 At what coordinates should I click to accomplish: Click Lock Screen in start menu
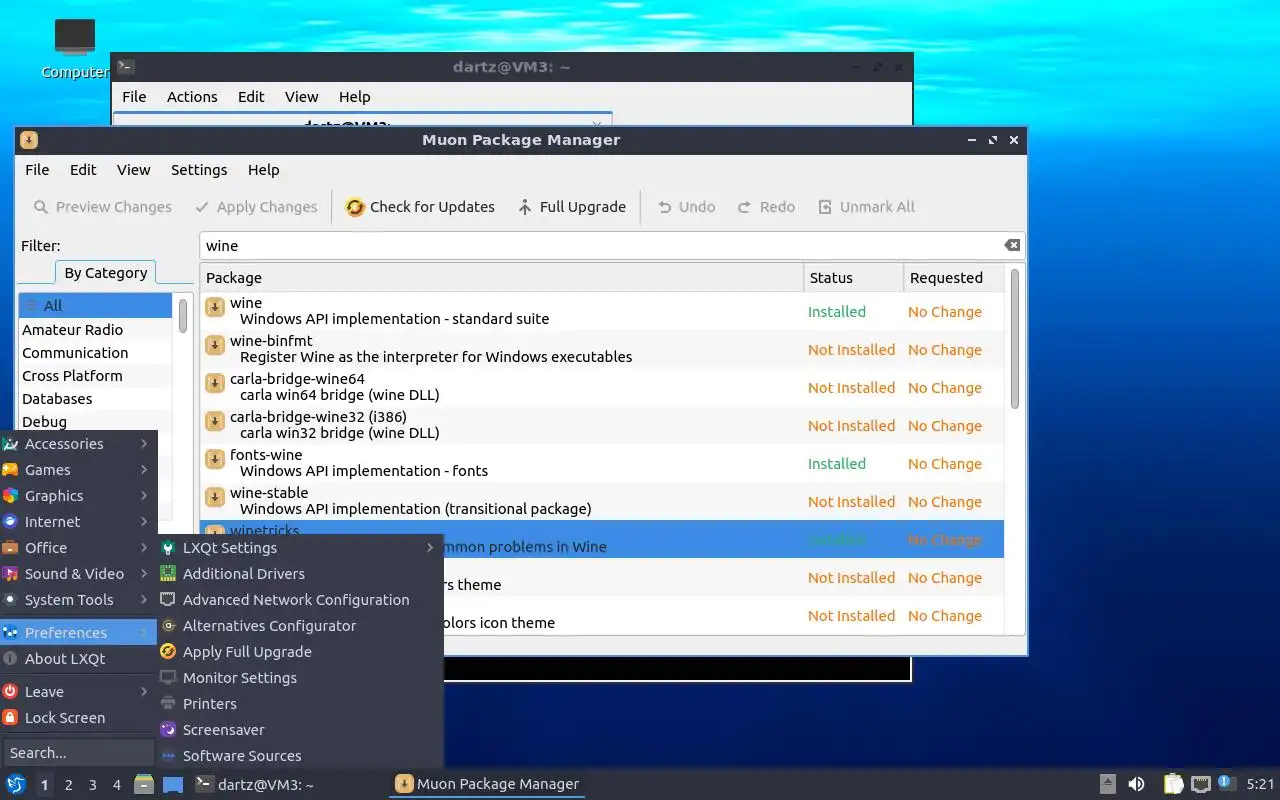pos(78,718)
